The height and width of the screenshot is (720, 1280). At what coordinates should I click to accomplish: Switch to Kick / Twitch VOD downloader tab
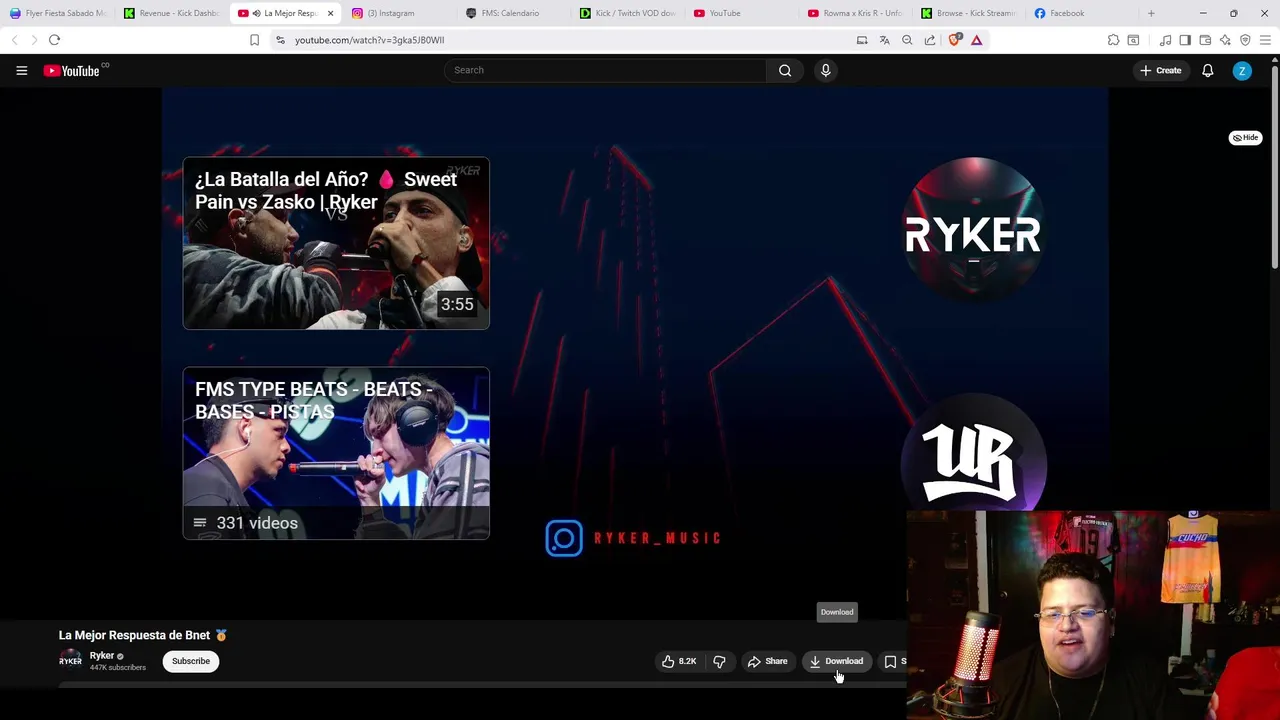[x=628, y=13]
